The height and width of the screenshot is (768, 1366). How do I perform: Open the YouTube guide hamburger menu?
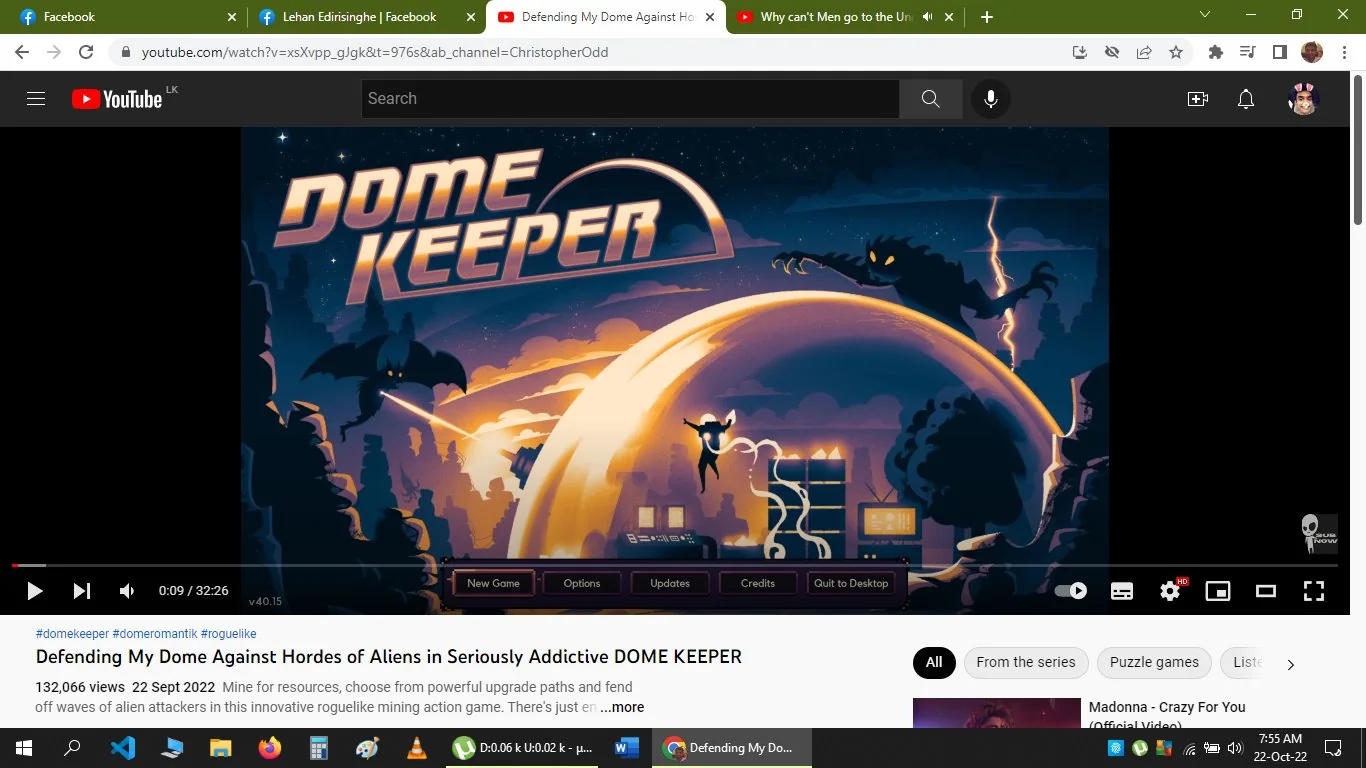click(36, 99)
